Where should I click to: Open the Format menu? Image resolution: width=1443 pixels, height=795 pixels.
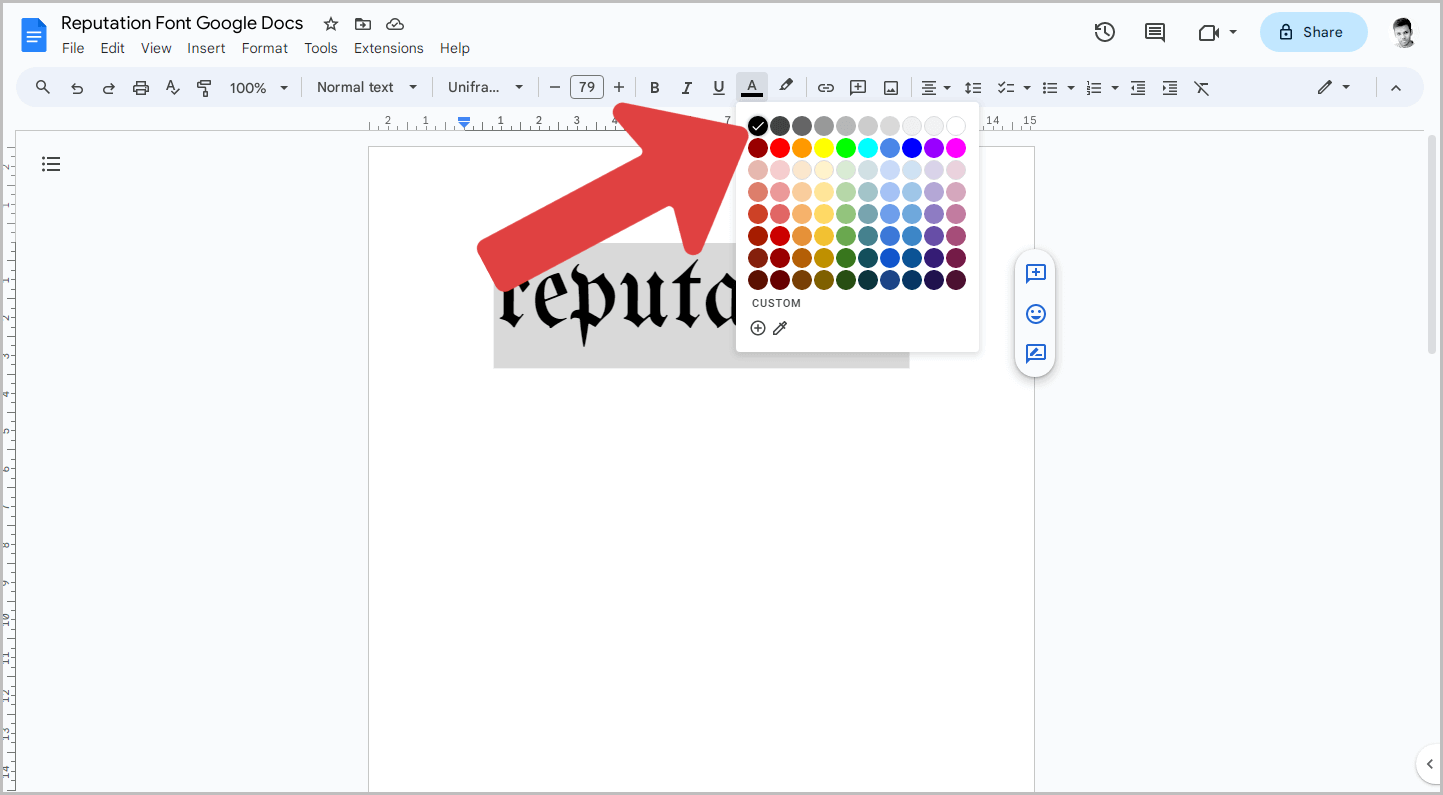point(264,48)
